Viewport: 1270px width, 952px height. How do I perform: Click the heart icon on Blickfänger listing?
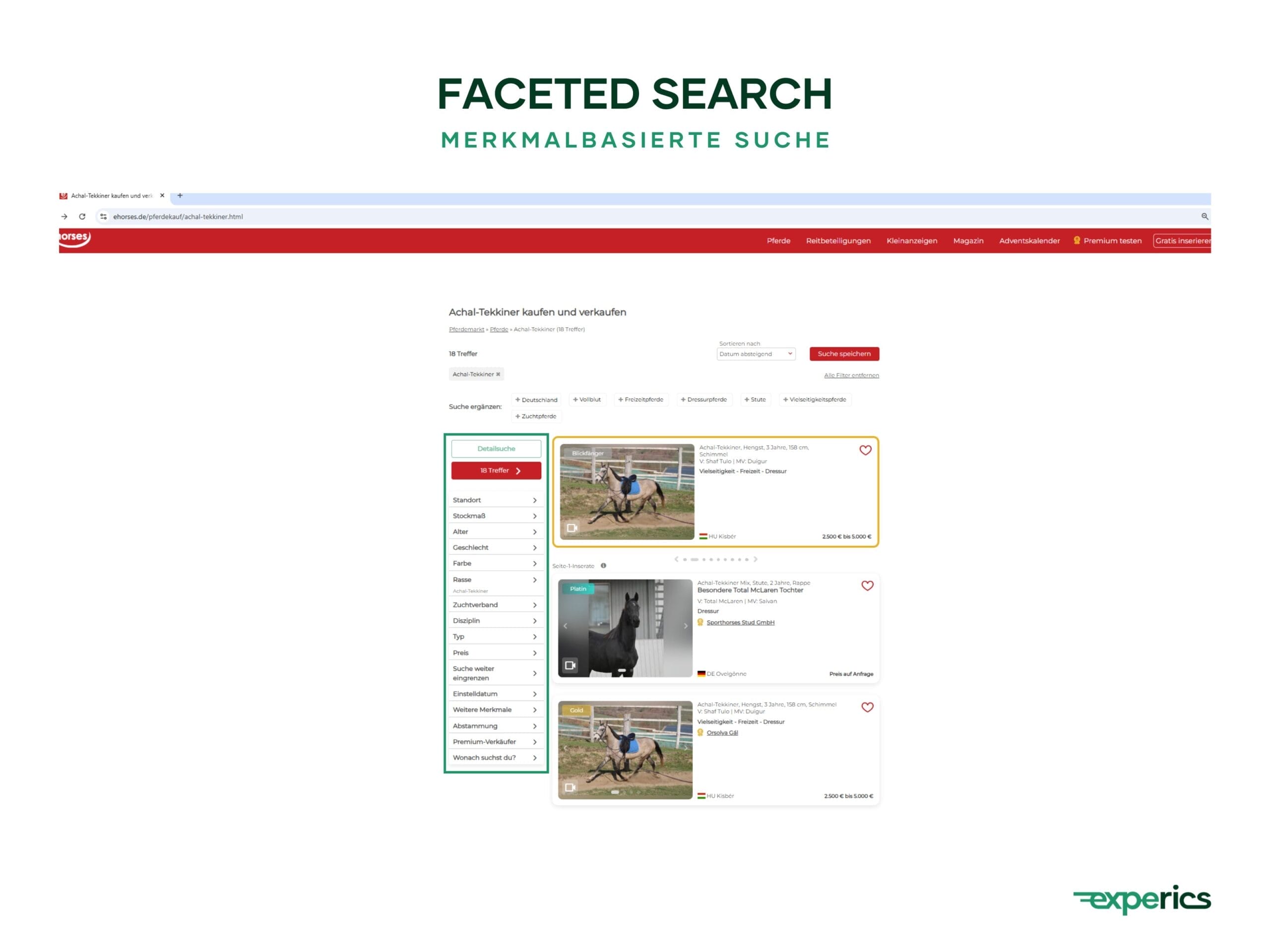pyautogui.click(x=865, y=450)
